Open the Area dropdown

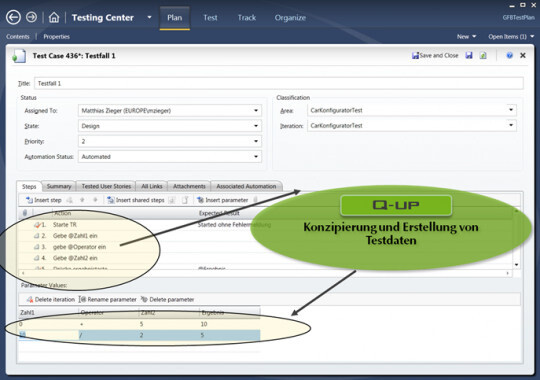point(511,110)
